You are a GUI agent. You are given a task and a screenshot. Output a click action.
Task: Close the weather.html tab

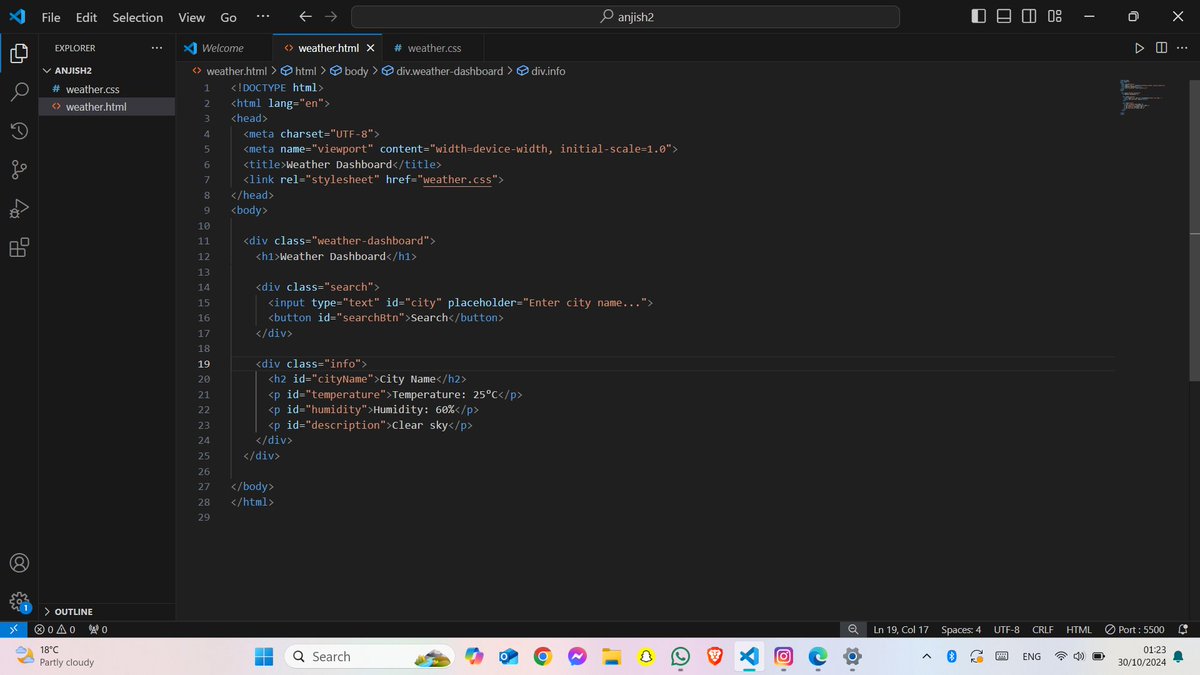pos(371,47)
